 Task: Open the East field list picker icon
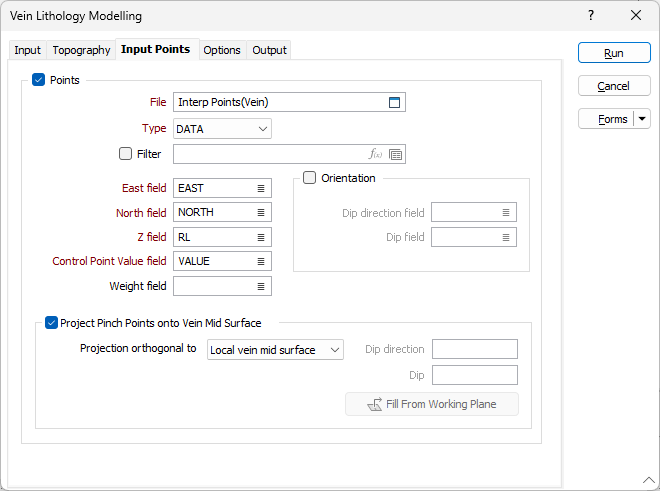click(x=261, y=188)
